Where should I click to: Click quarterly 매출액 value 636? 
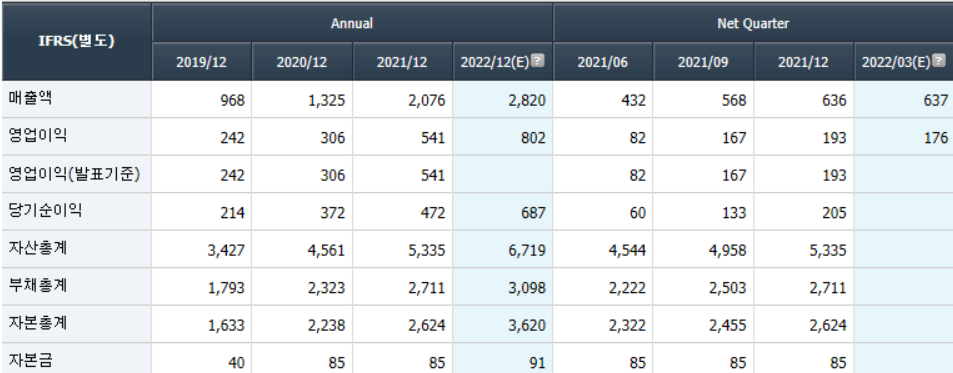tap(834, 100)
